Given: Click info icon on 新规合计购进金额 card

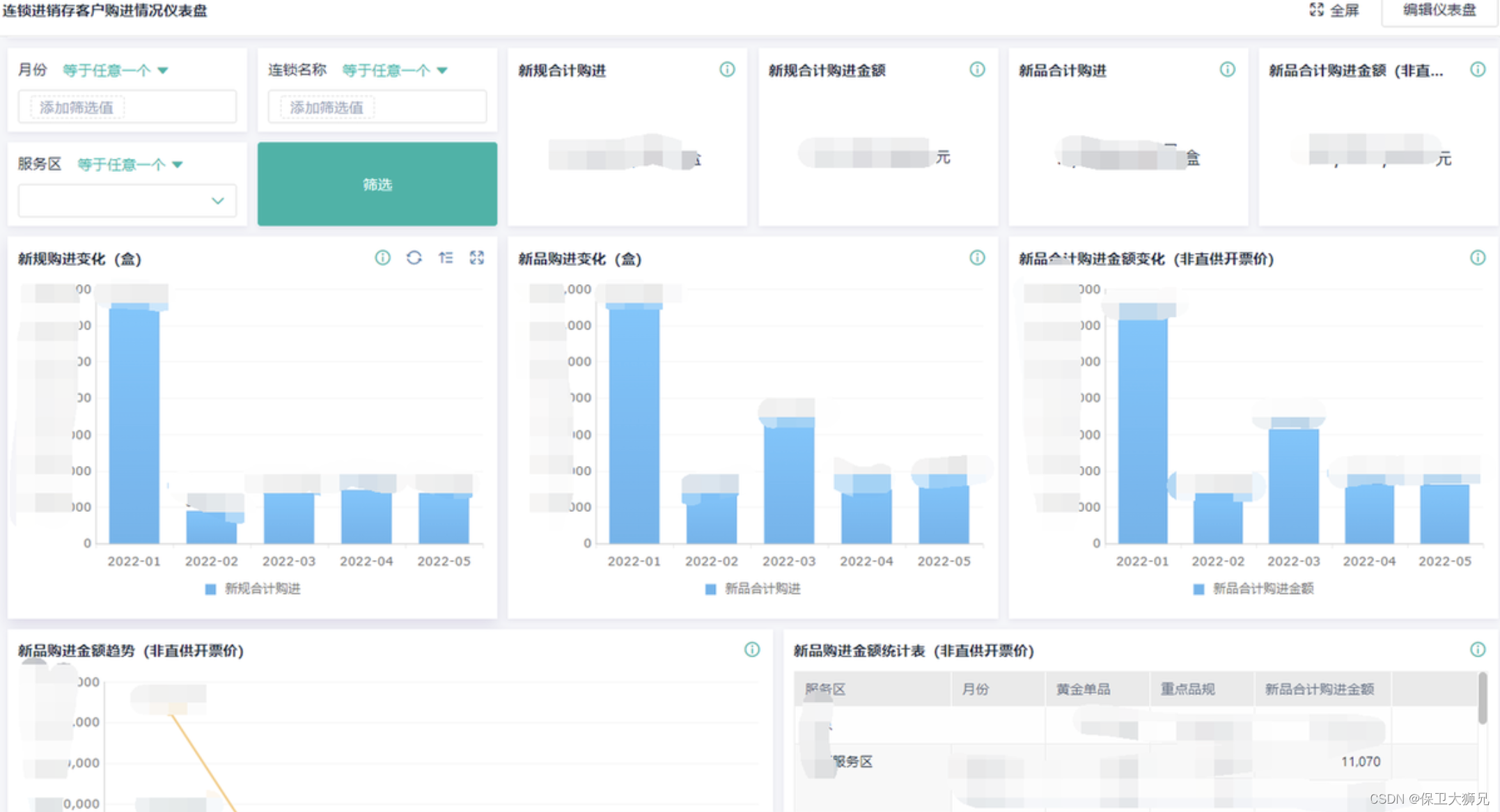Looking at the screenshot, I should point(977,70).
